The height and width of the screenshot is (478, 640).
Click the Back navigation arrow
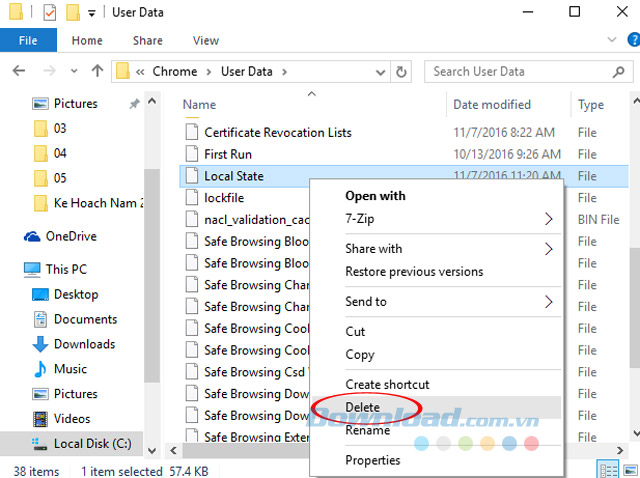click(x=19, y=72)
